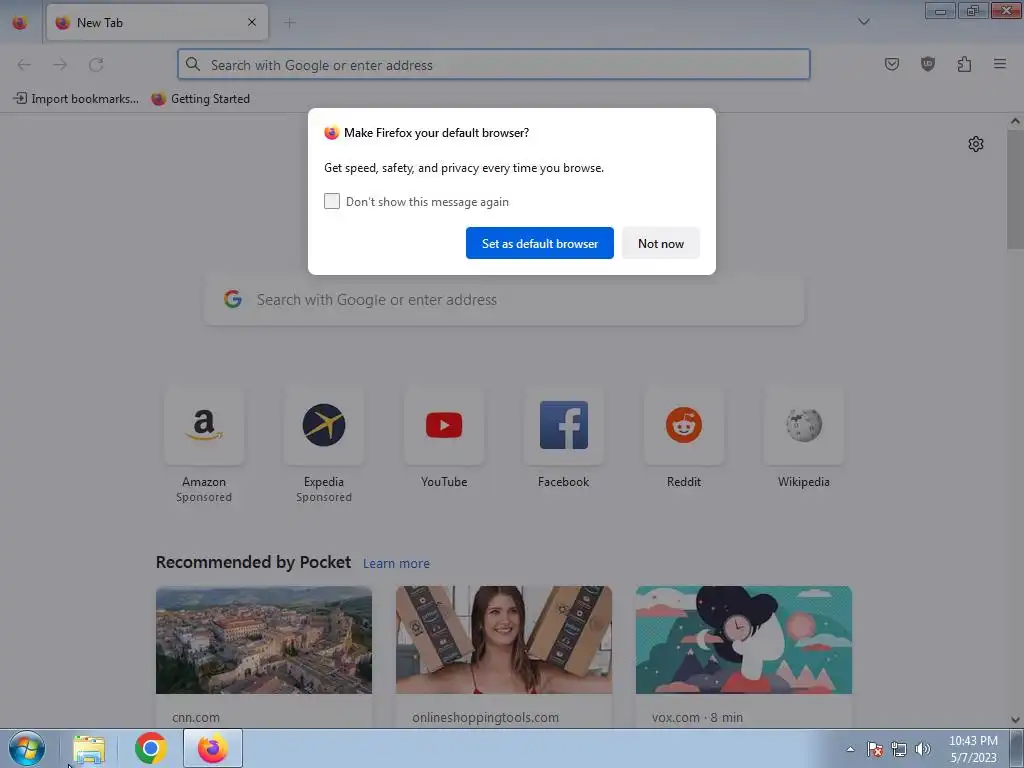Select the New Tab tab
Image resolution: width=1024 pixels, height=768 pixels.
click(157, 22)
